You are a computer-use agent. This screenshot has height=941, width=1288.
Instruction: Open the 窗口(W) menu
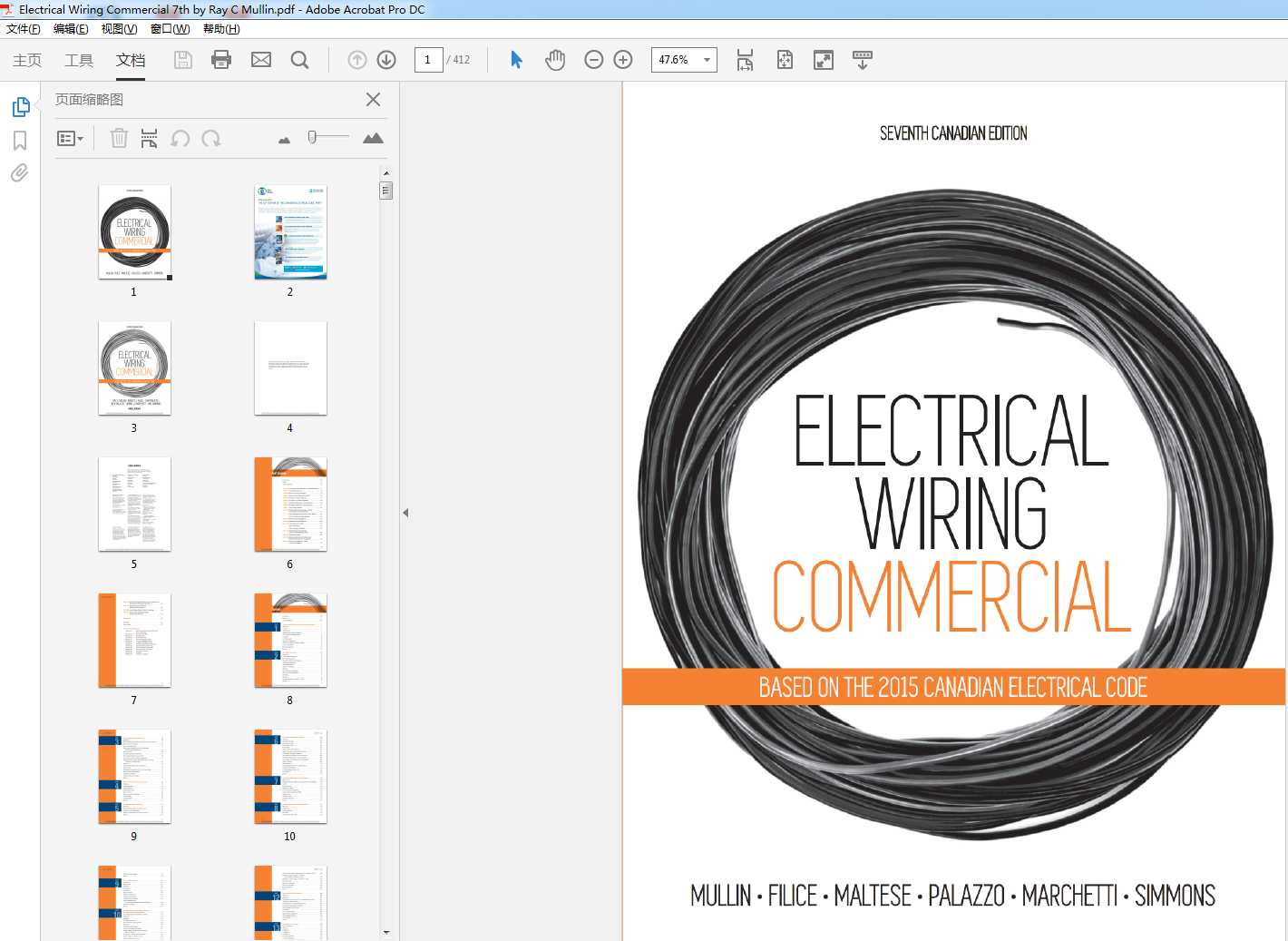click(170, 29)
